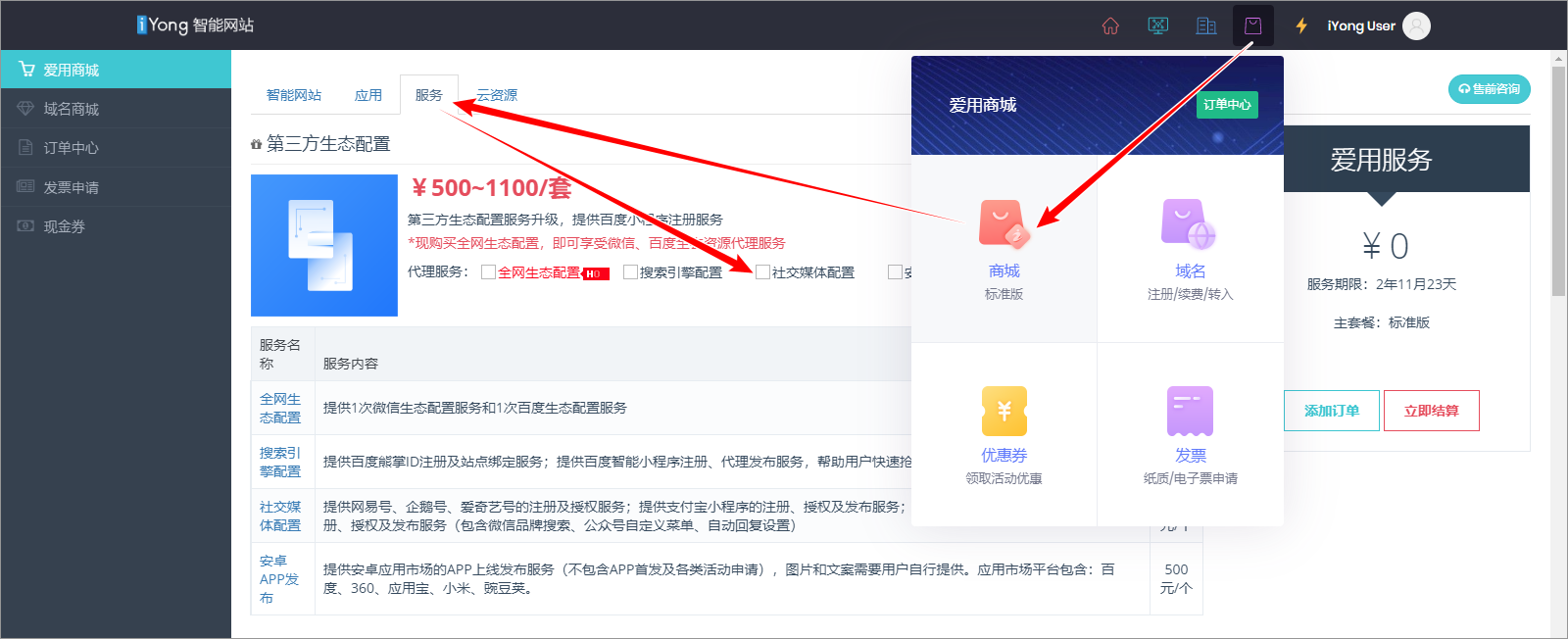Open the 搜索引擎配置 link in table
The width and height of the screenshot is (1568, 639).
pyautogui.click(x=280, y=462)
